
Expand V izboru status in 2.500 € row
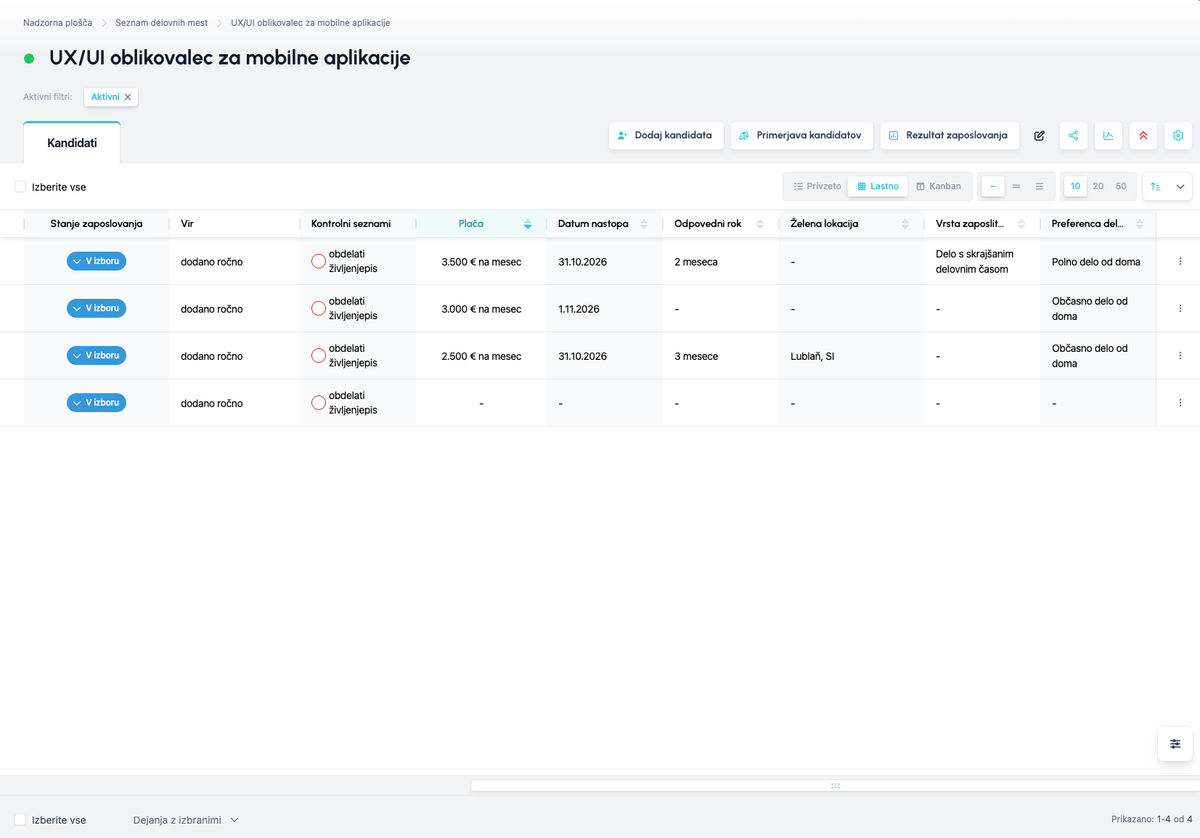point(96,355)
